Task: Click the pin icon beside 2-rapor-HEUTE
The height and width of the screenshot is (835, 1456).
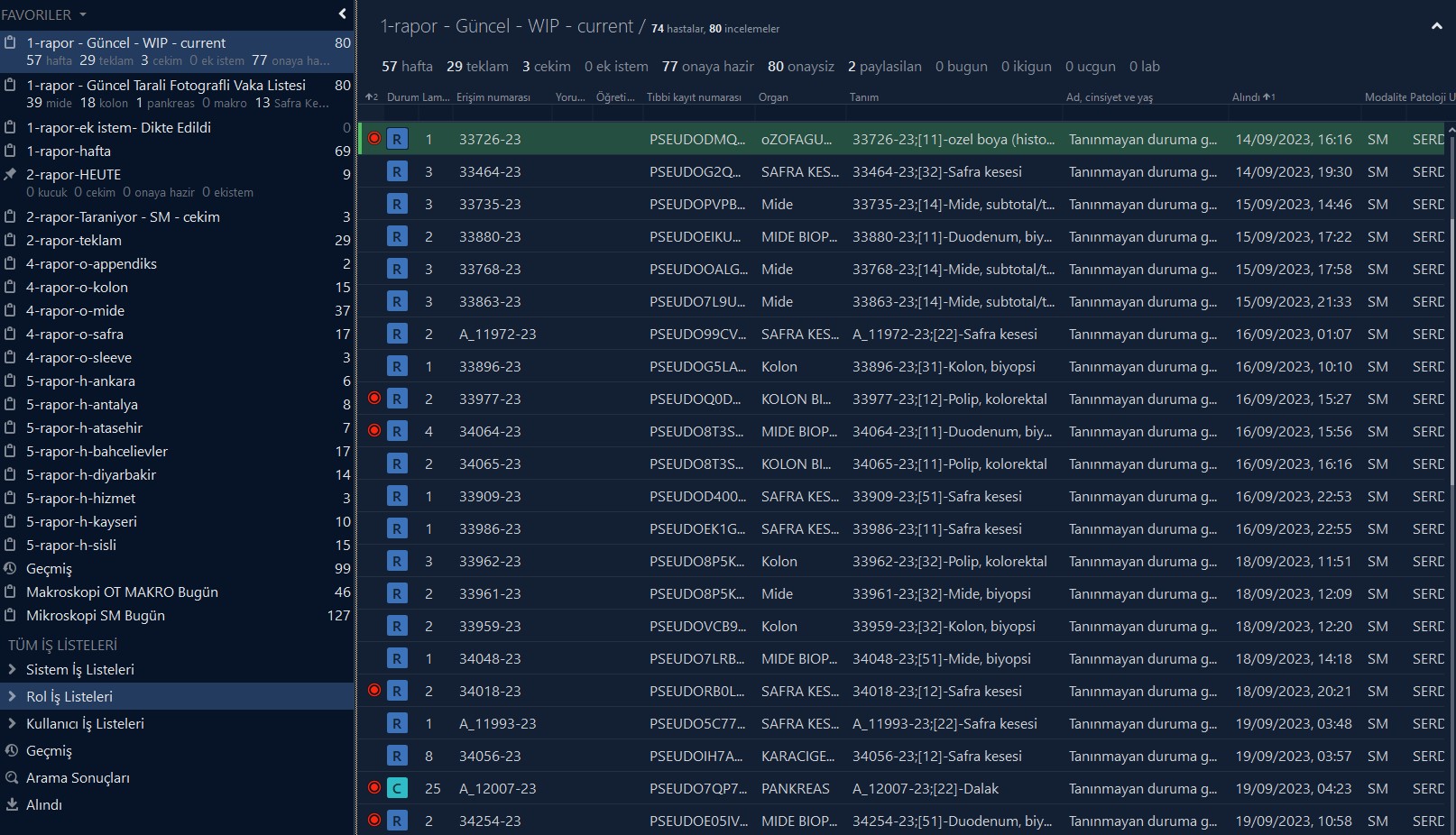Action: 11,174
